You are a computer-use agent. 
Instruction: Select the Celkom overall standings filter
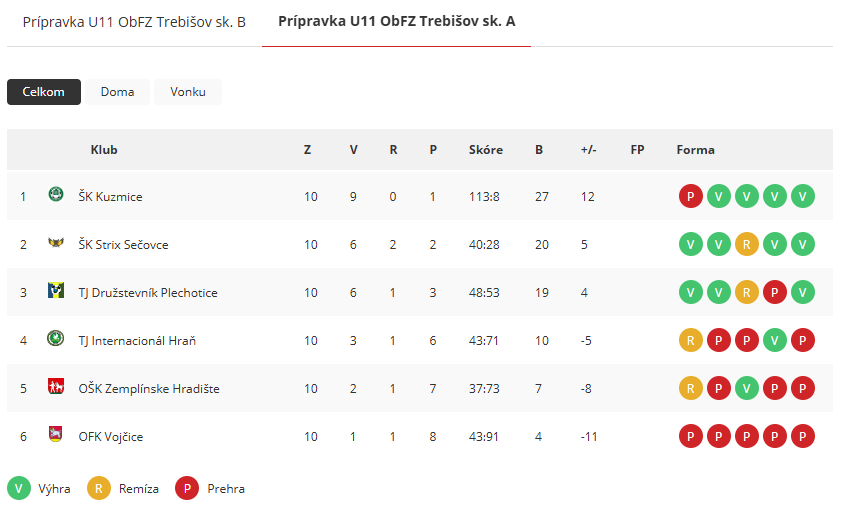[44, 92]
